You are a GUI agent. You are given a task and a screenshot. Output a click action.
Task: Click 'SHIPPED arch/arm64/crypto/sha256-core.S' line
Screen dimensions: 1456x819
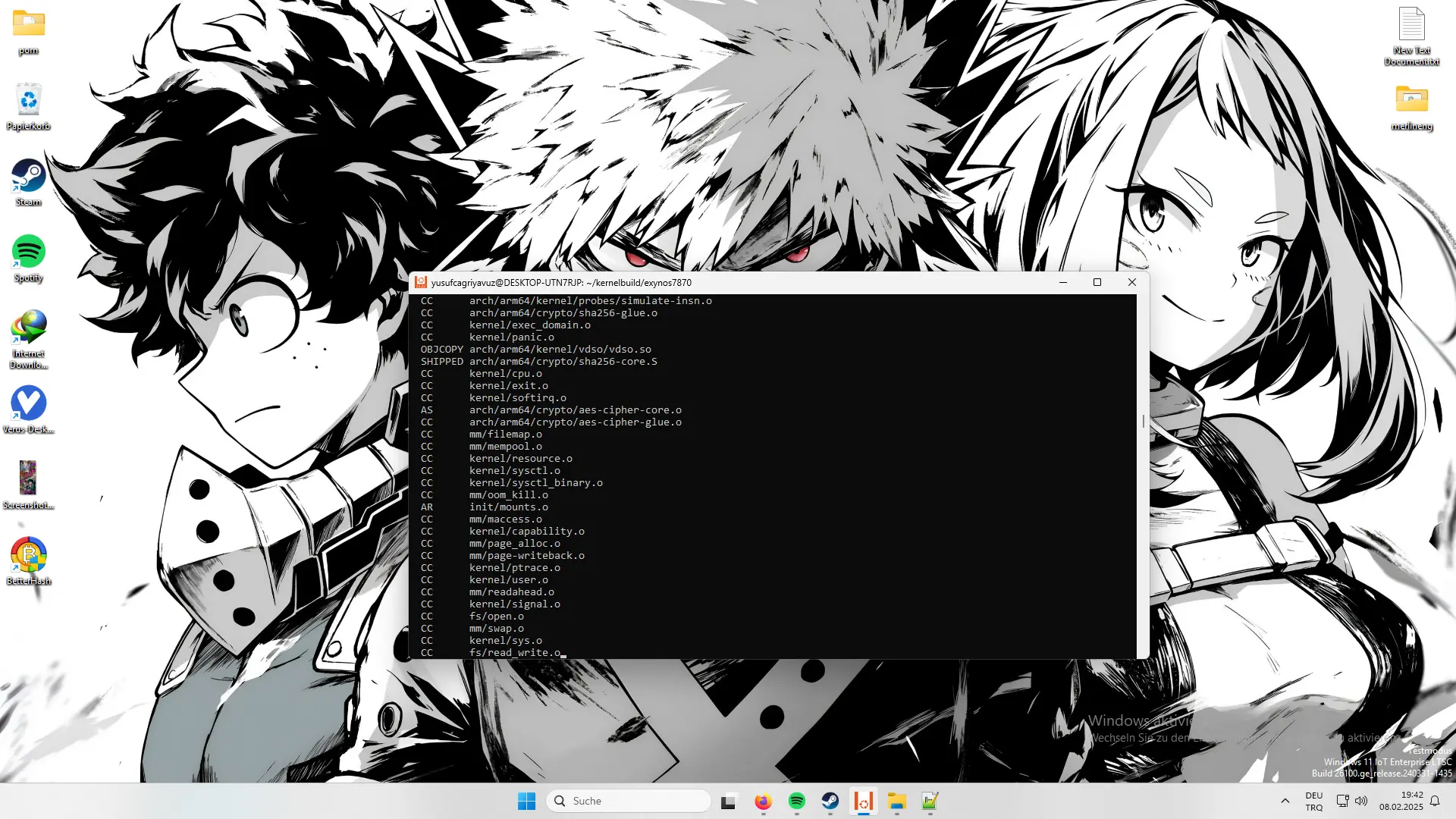[x=539, y=362]
